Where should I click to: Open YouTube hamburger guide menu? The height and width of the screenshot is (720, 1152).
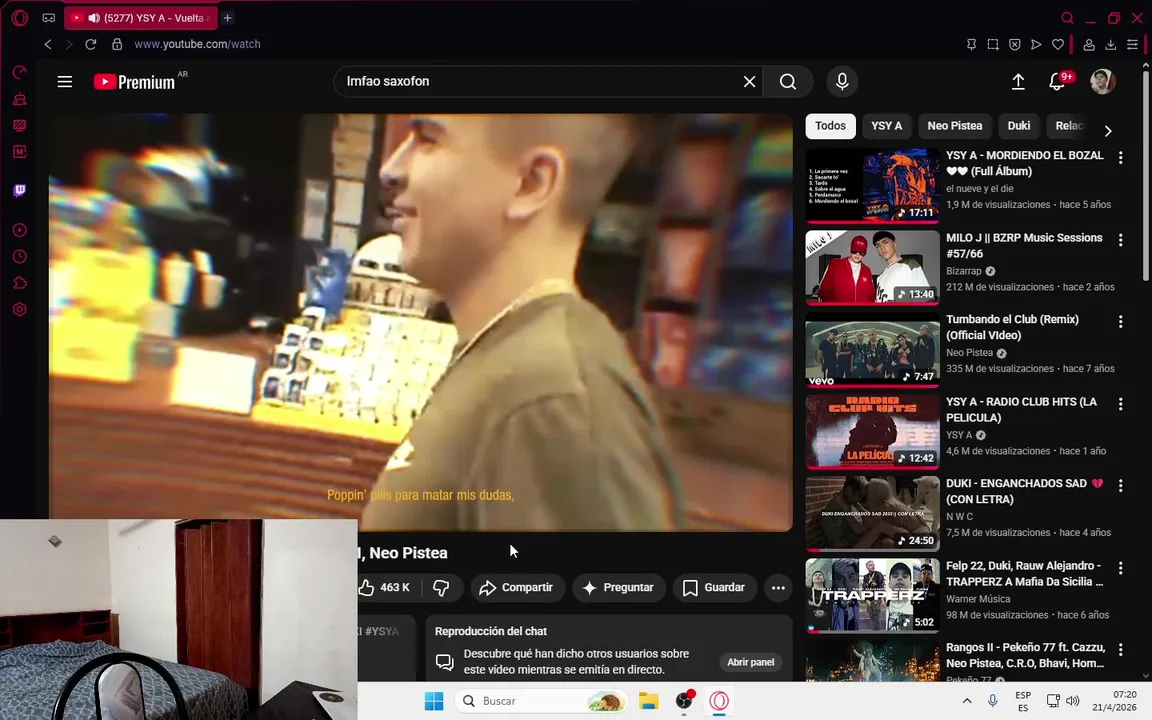65,82
